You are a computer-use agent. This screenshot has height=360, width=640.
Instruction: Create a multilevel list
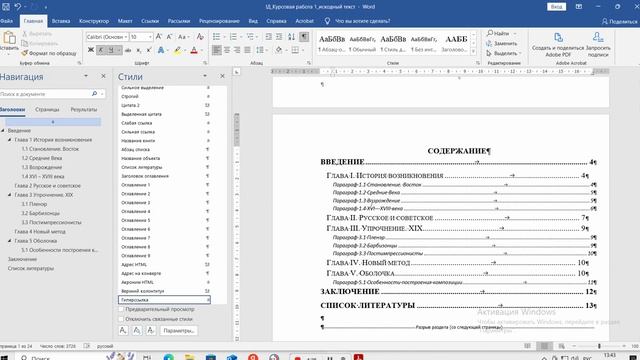[250, 37]
